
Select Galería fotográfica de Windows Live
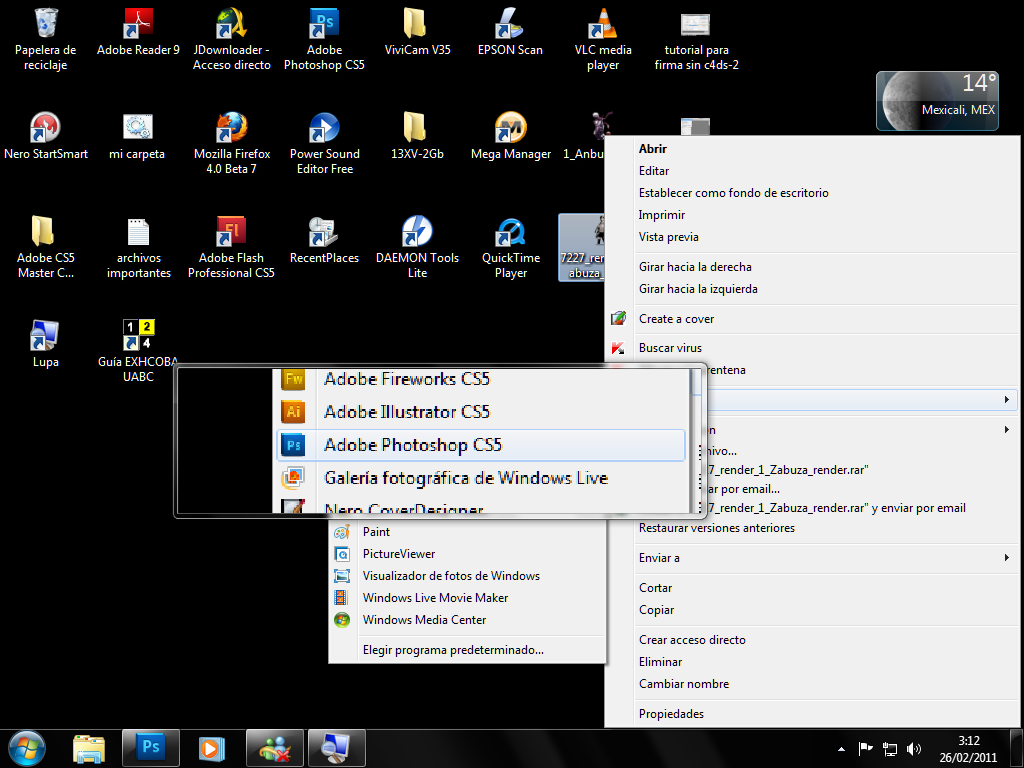point(481,478)
